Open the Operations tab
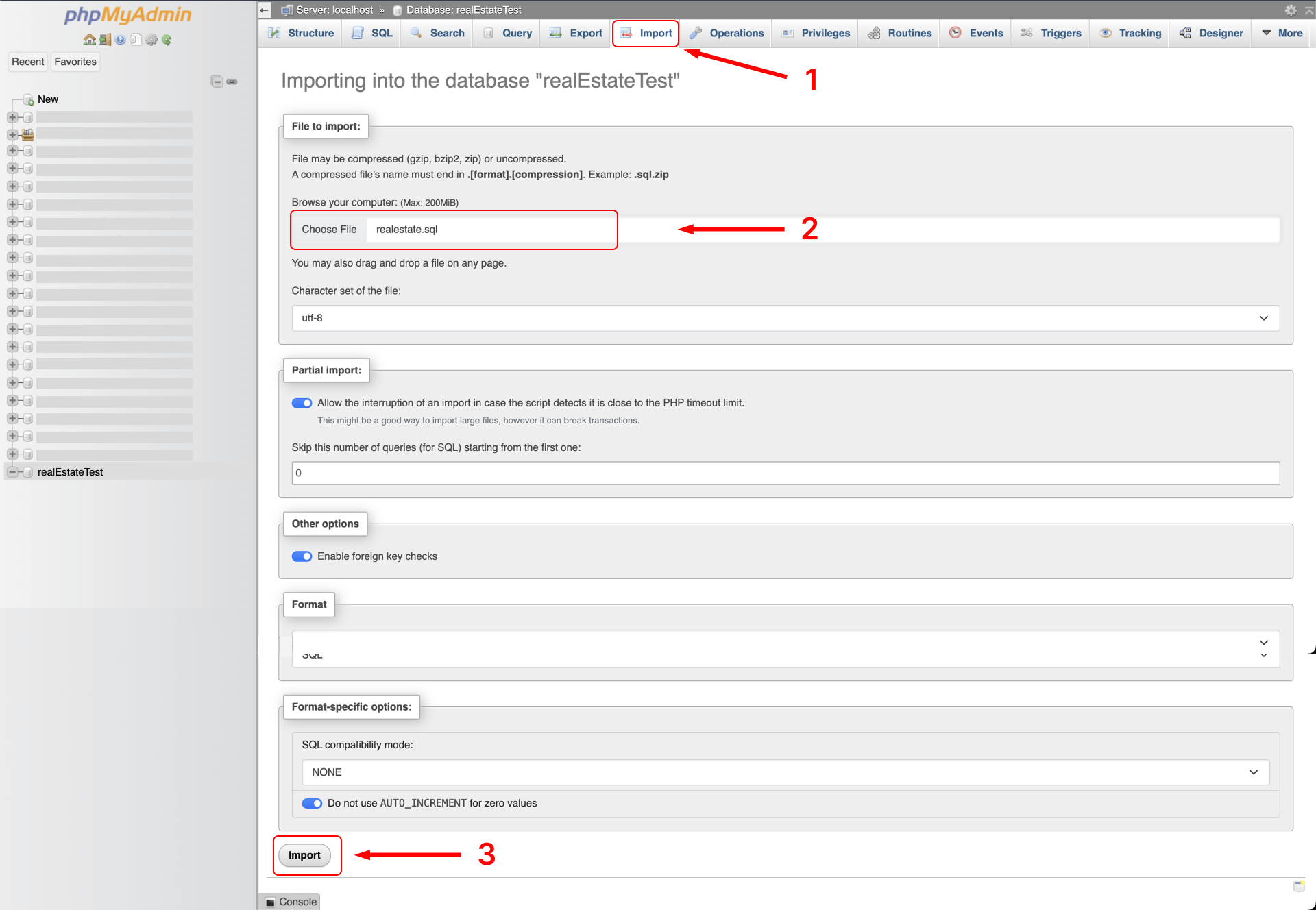The width and height of the screenshot is (1316, 910). pos(727,33)
